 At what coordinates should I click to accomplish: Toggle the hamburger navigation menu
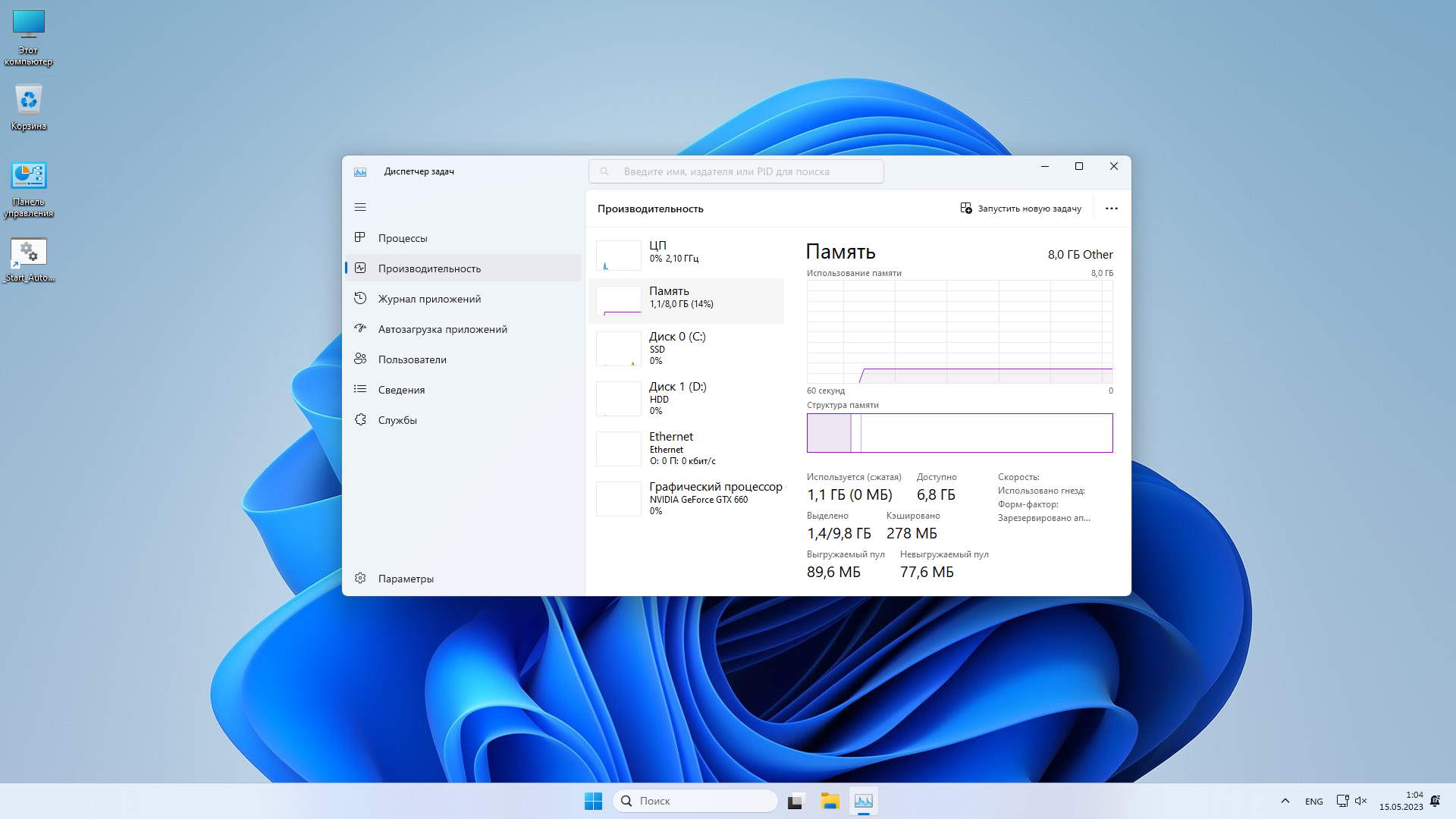[360, 207]
